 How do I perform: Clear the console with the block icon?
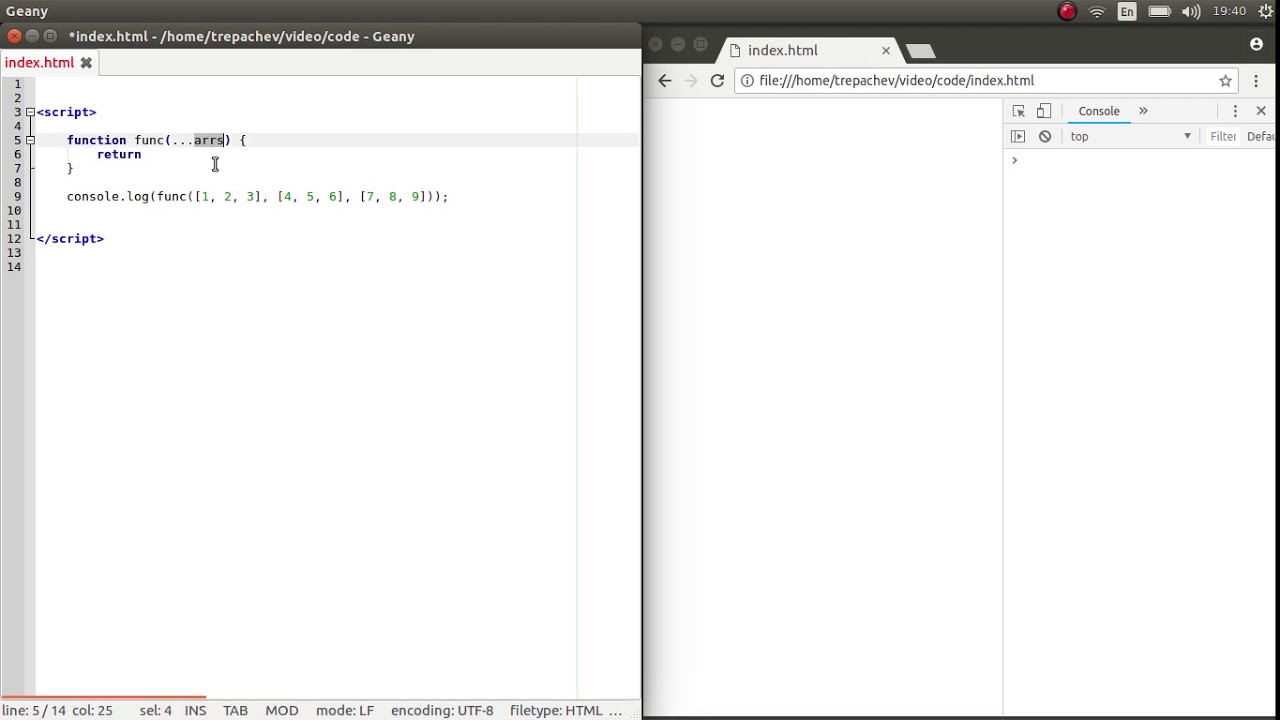[x=1045, y=136]
